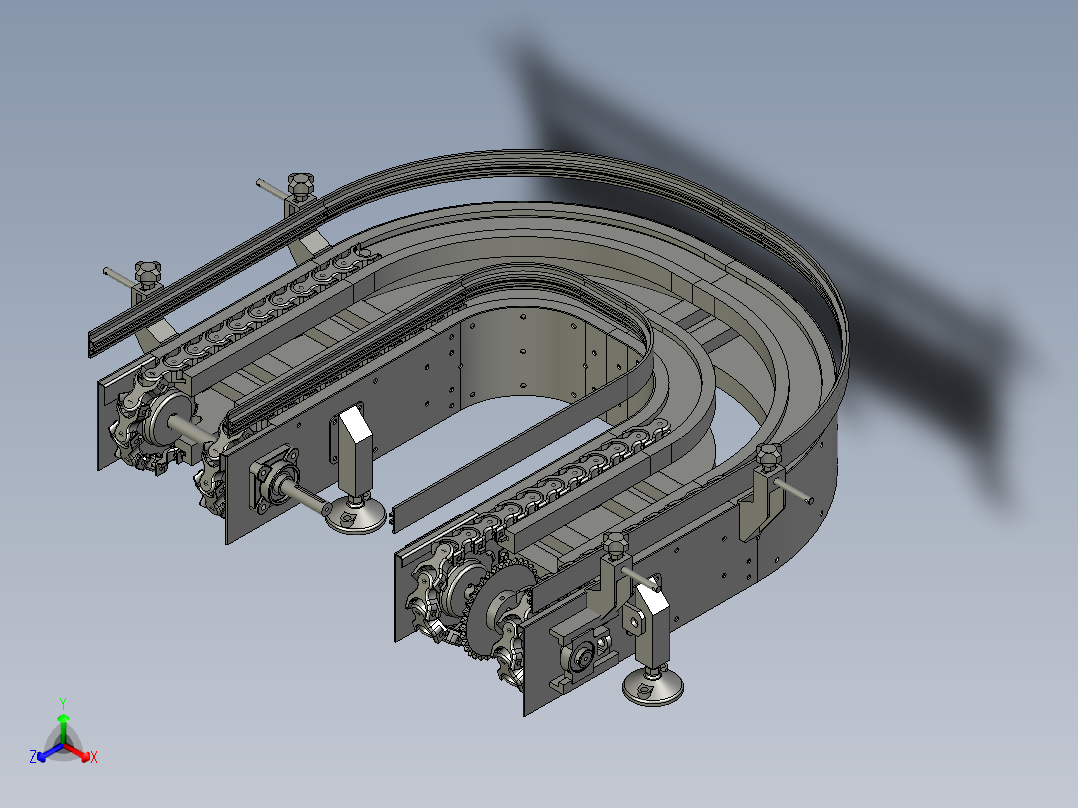The height and width of the screenshot is (808, 1078).
Task: Select the curved inner wall panel with bolt holes
Action: tap(522, 354)
